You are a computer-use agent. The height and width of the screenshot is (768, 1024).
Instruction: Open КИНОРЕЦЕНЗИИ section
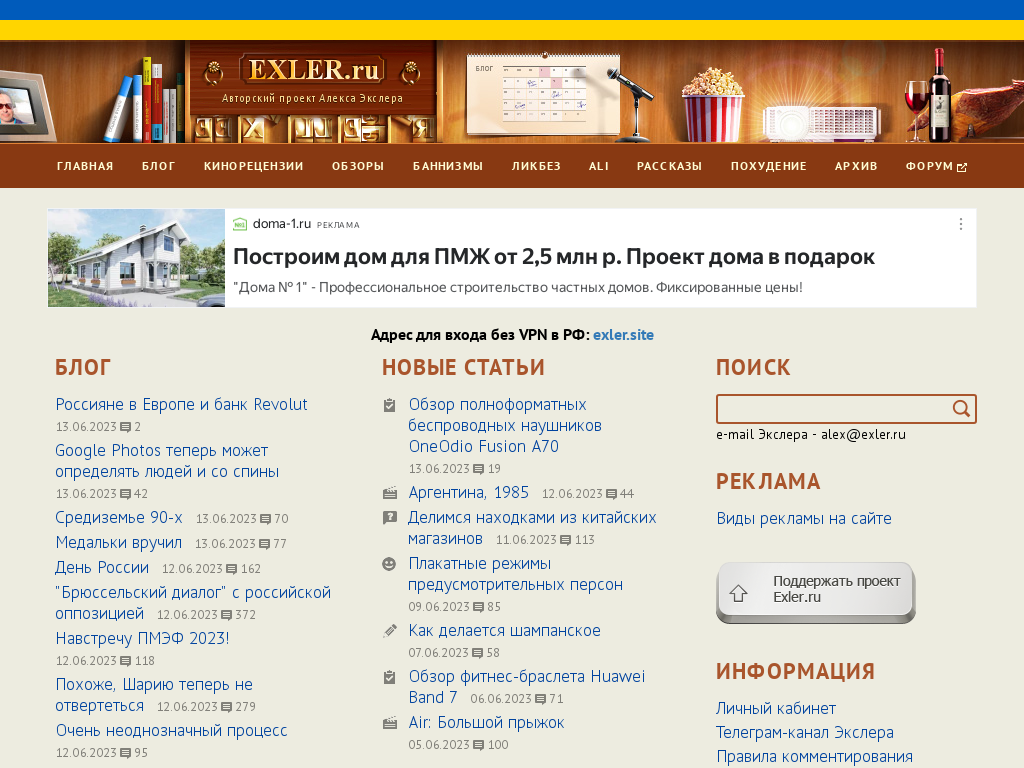click(x=253, y=166)
